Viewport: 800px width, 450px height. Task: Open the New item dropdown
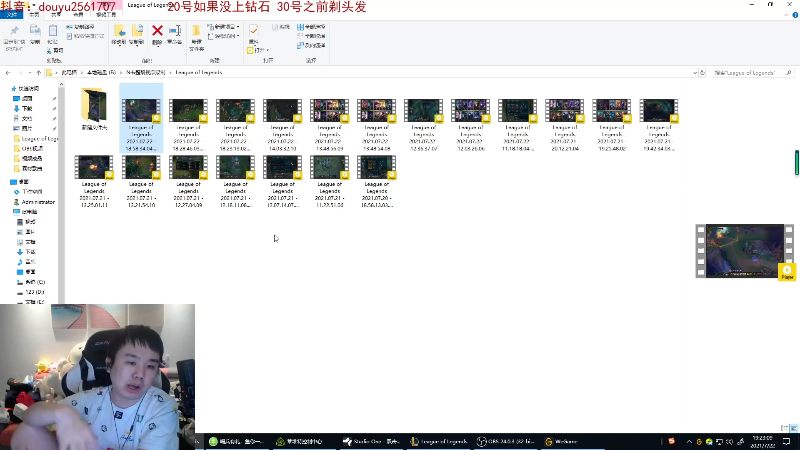223,27
